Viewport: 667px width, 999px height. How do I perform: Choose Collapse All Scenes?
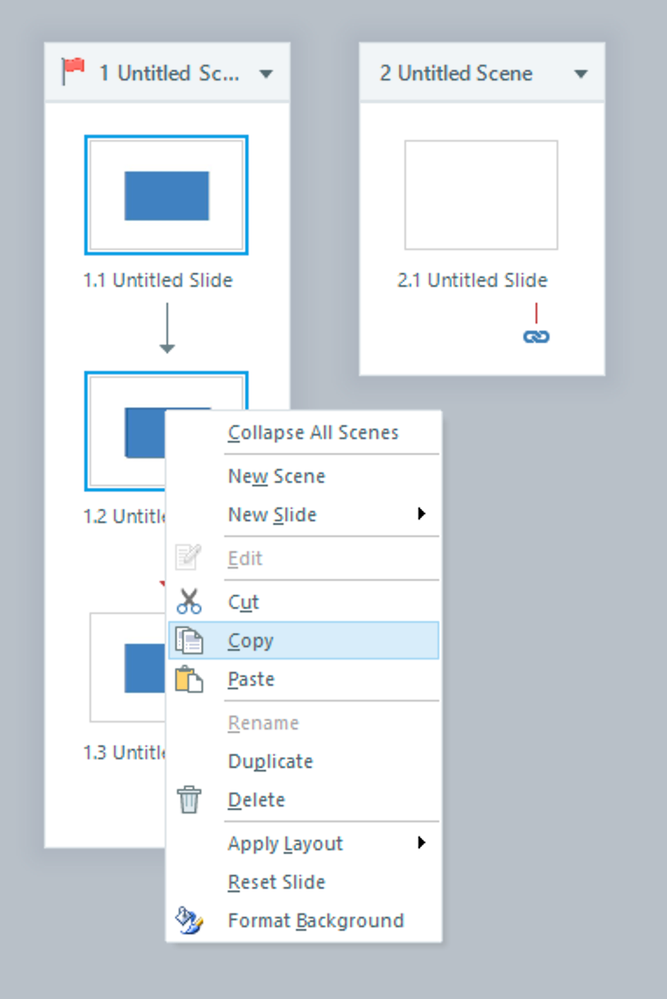(313, 433)
